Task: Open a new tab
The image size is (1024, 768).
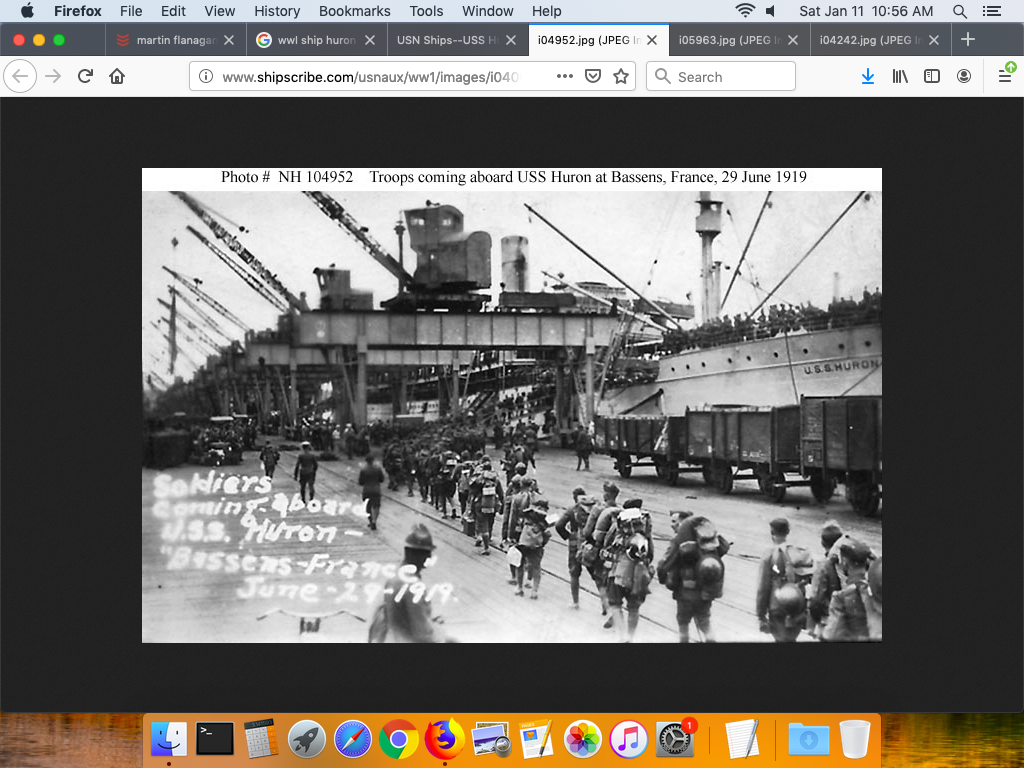Action: tap(967, 40)
